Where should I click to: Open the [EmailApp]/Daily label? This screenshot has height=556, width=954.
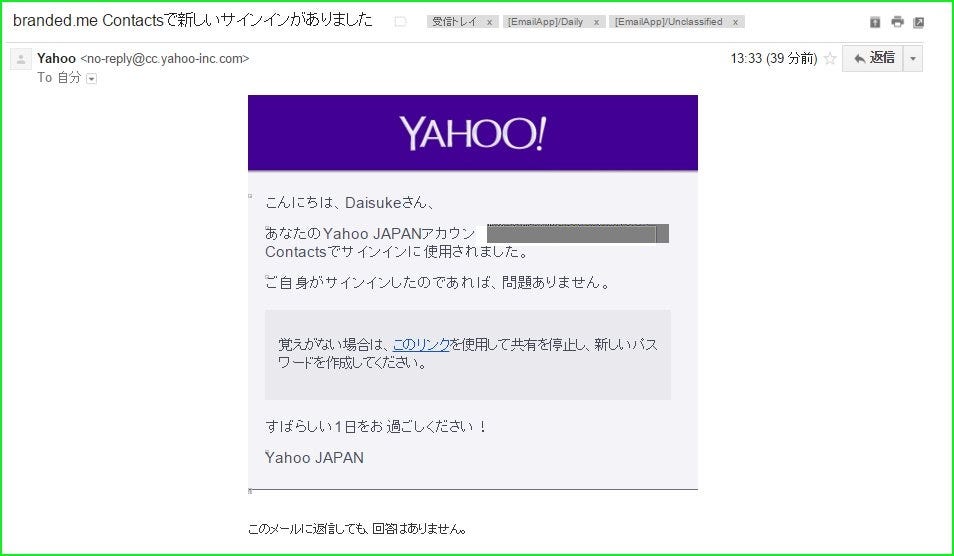tap(546, 22)
